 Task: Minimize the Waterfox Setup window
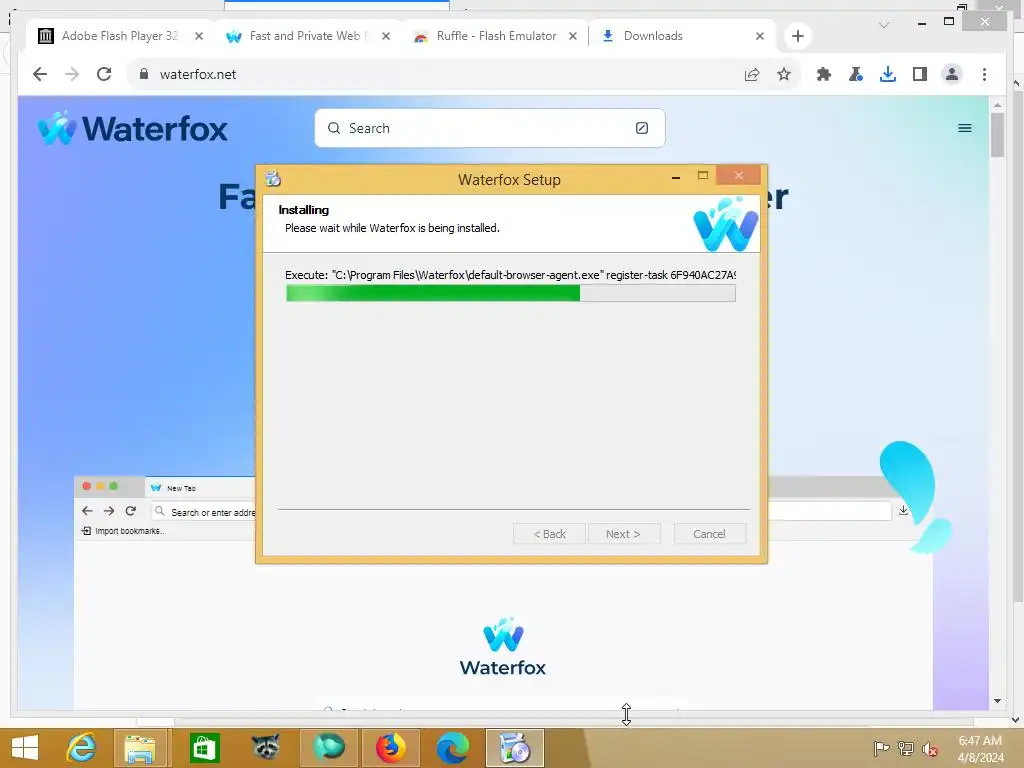[x=676, y=176]
